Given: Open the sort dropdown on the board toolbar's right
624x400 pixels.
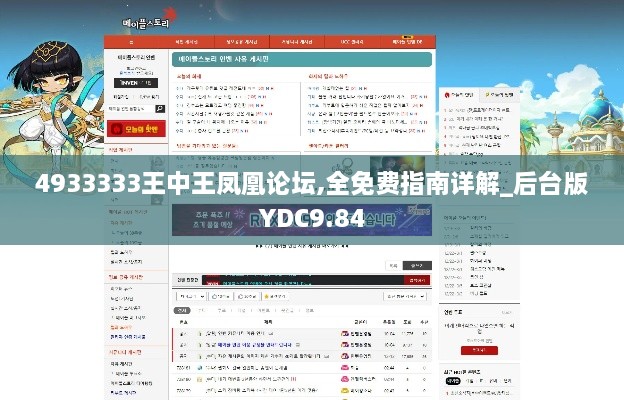Looking at the screenshot, I should tap(404, 297).
